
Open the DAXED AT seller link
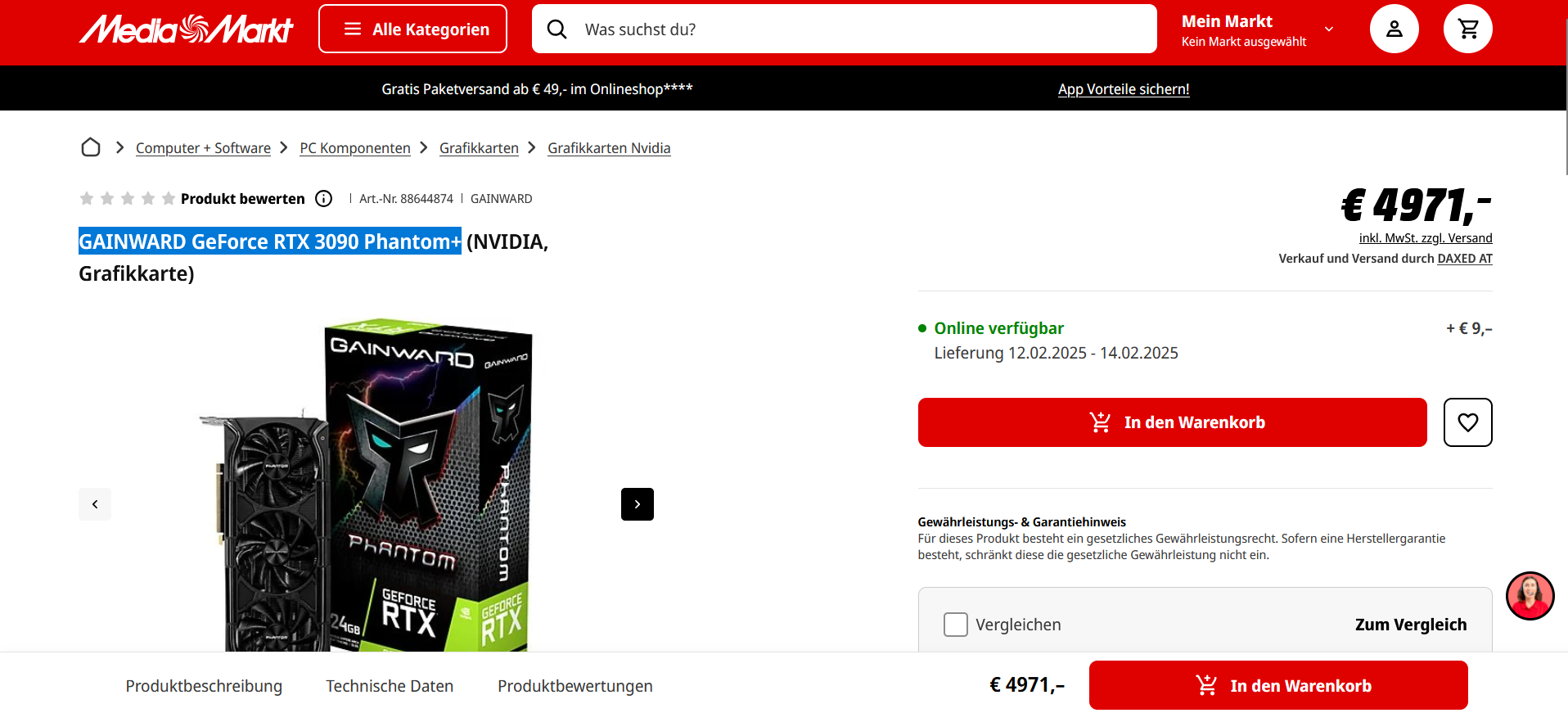click(x=1465, y=259)
